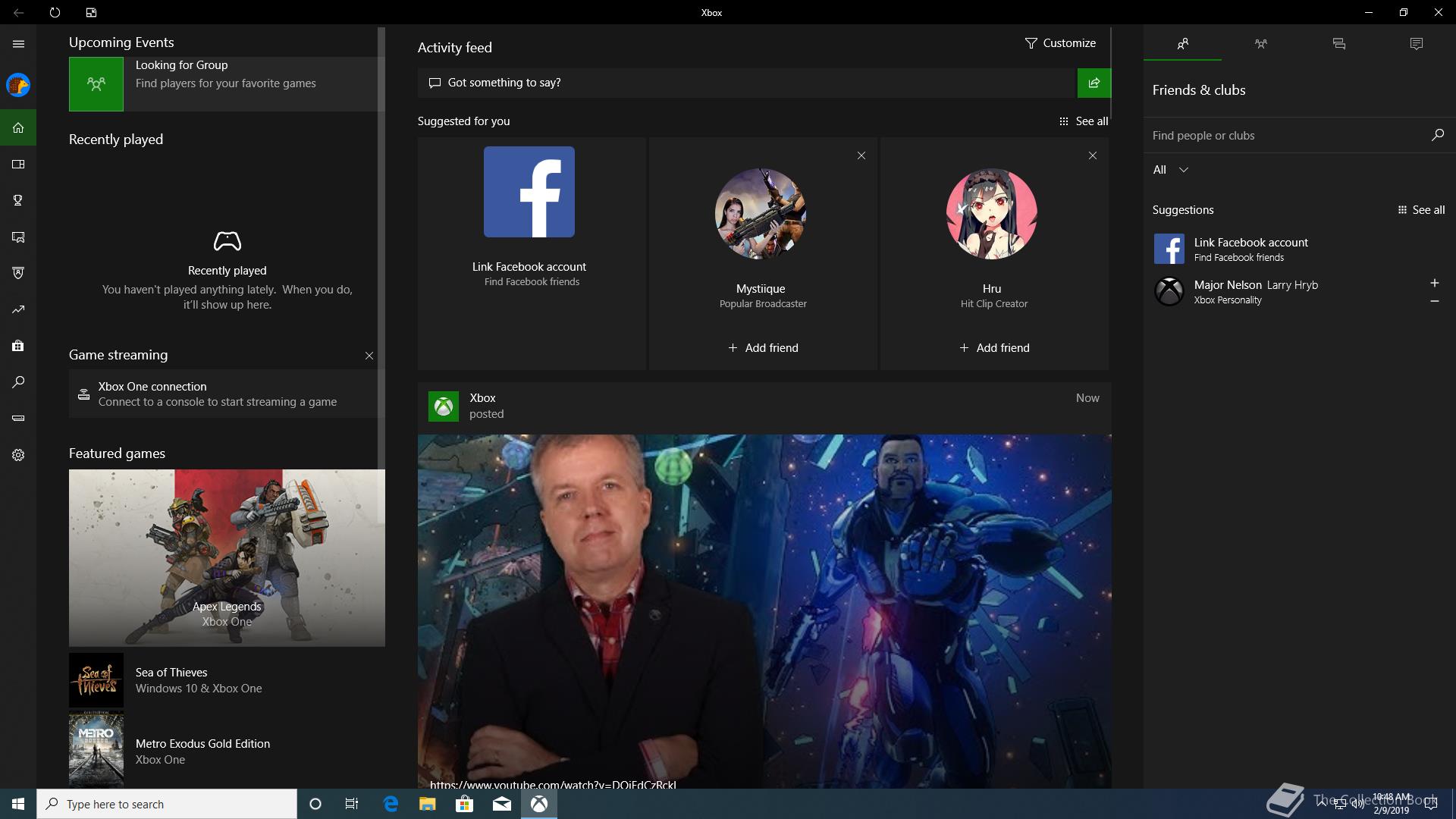Open Cortana circle on taskbar
1456x819 pixels.
315,804
